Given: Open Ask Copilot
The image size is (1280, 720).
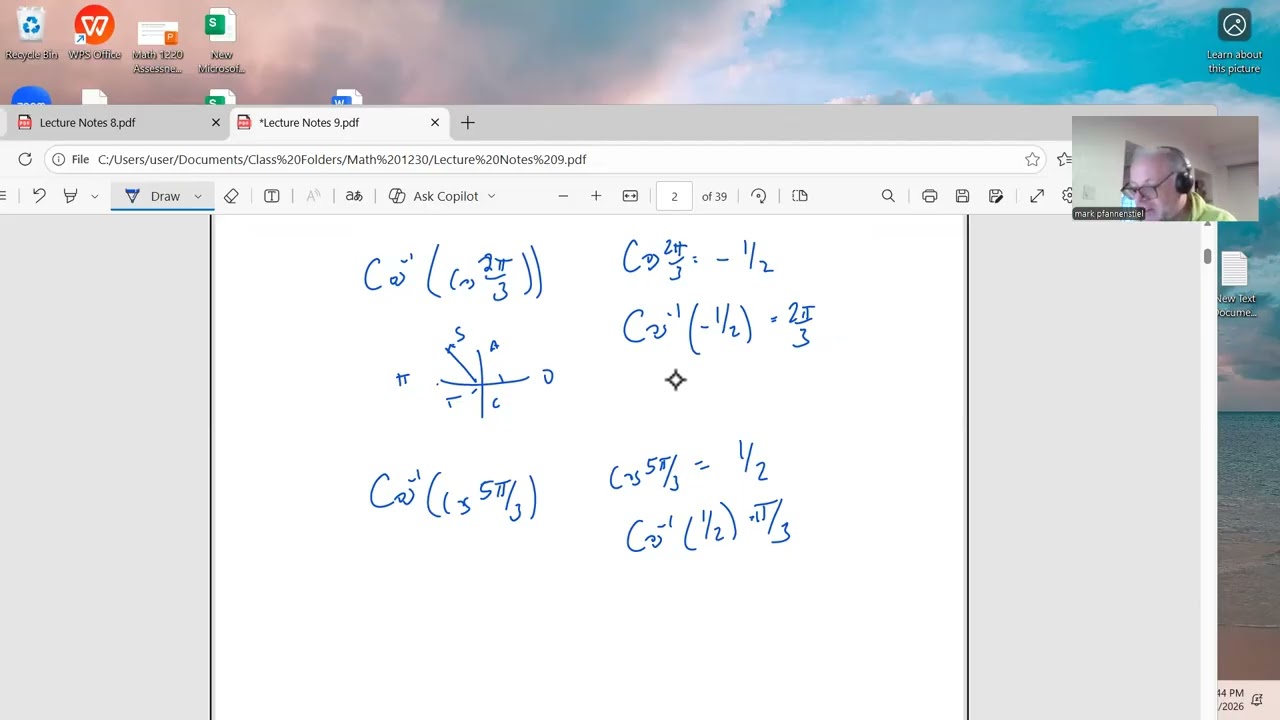Looking at the screenshot, I should click(x=434, y=196).
